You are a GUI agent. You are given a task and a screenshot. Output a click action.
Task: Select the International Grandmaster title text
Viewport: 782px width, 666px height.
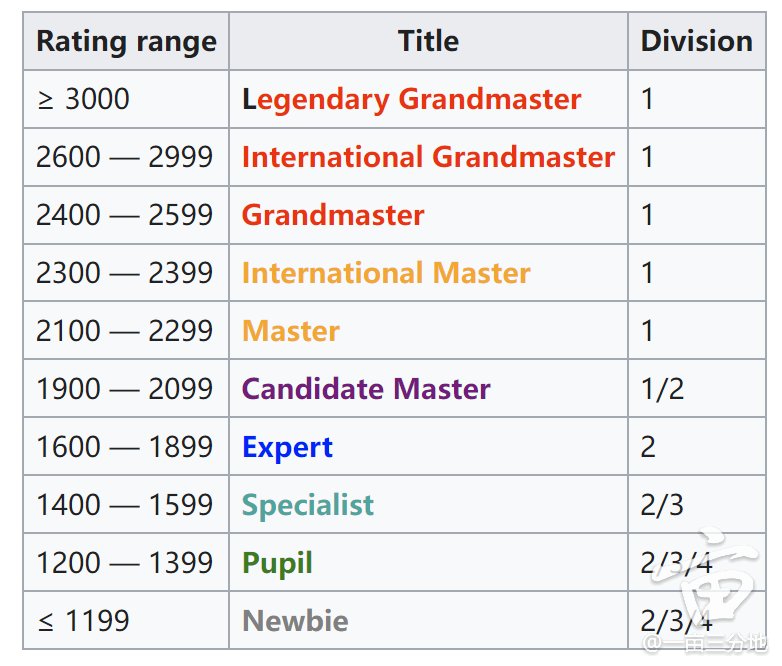point(428,157)
